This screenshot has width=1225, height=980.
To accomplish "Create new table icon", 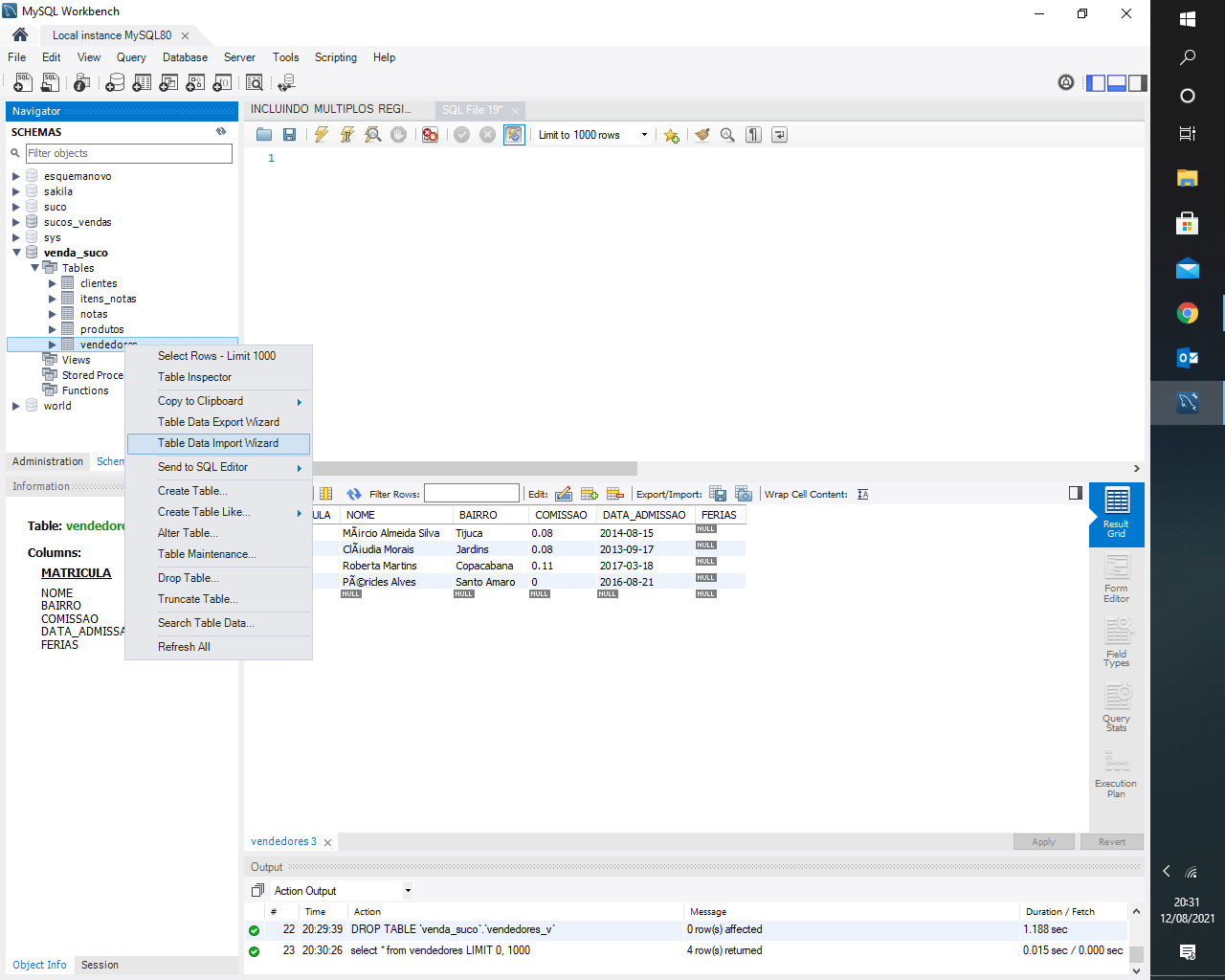I will [142, 83].
